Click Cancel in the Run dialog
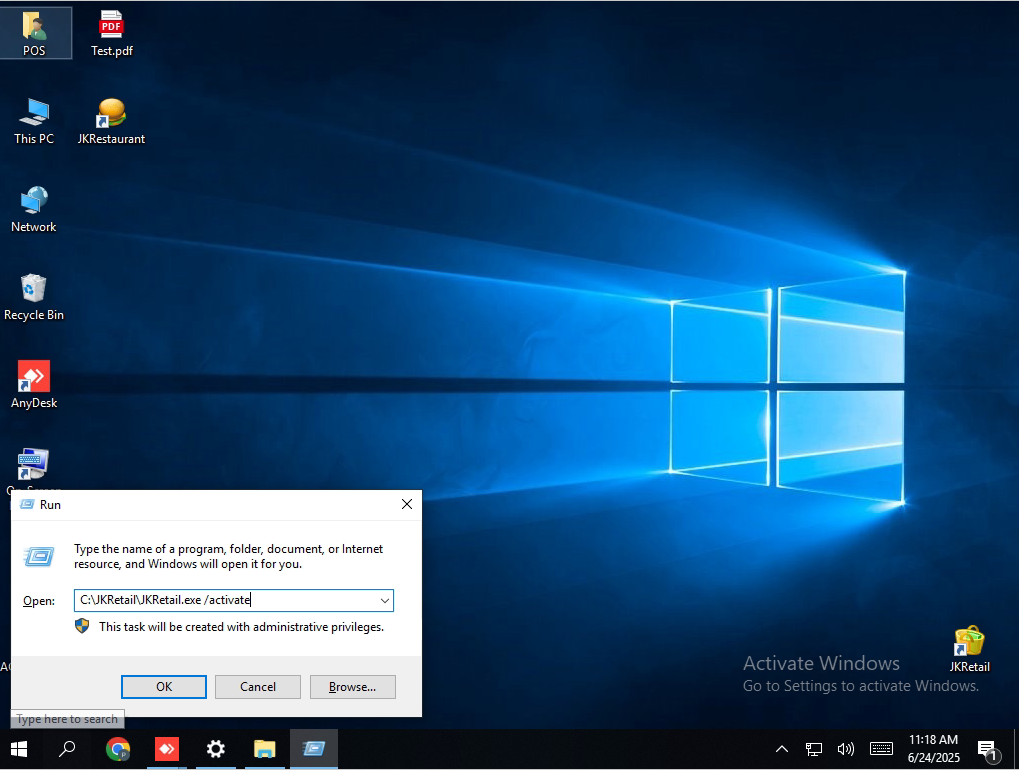This screenshot has width=1019, height=770. pos(258,687)
